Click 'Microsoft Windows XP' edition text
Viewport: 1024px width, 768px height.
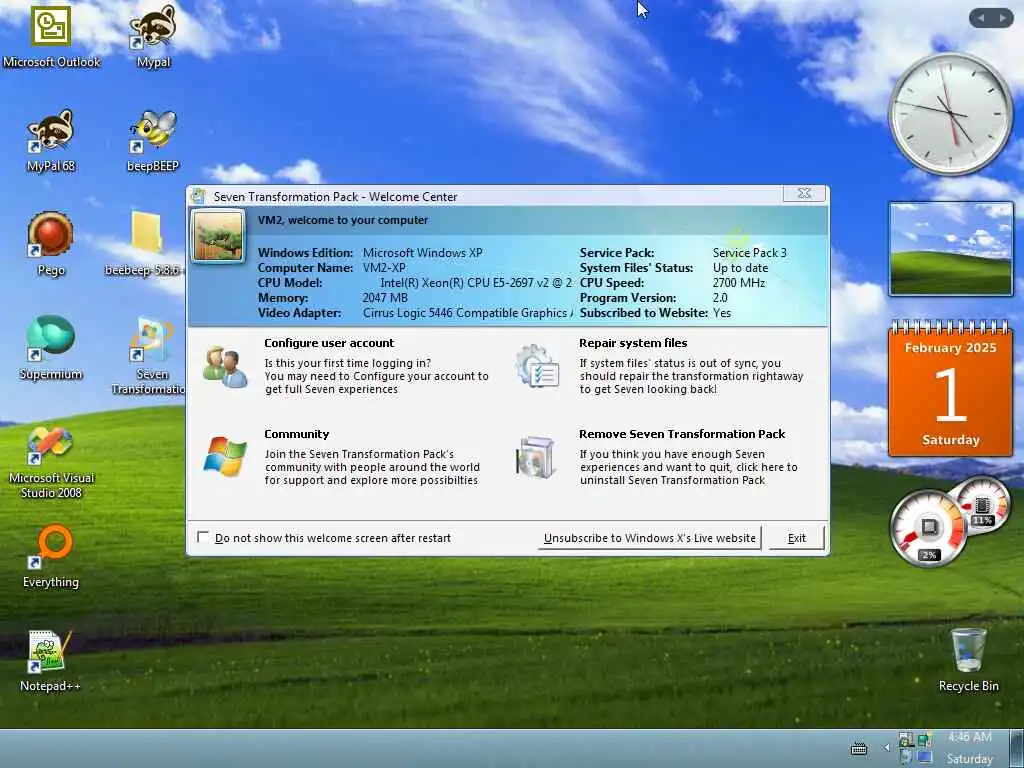pyautogui.click(x=423, y=253)
